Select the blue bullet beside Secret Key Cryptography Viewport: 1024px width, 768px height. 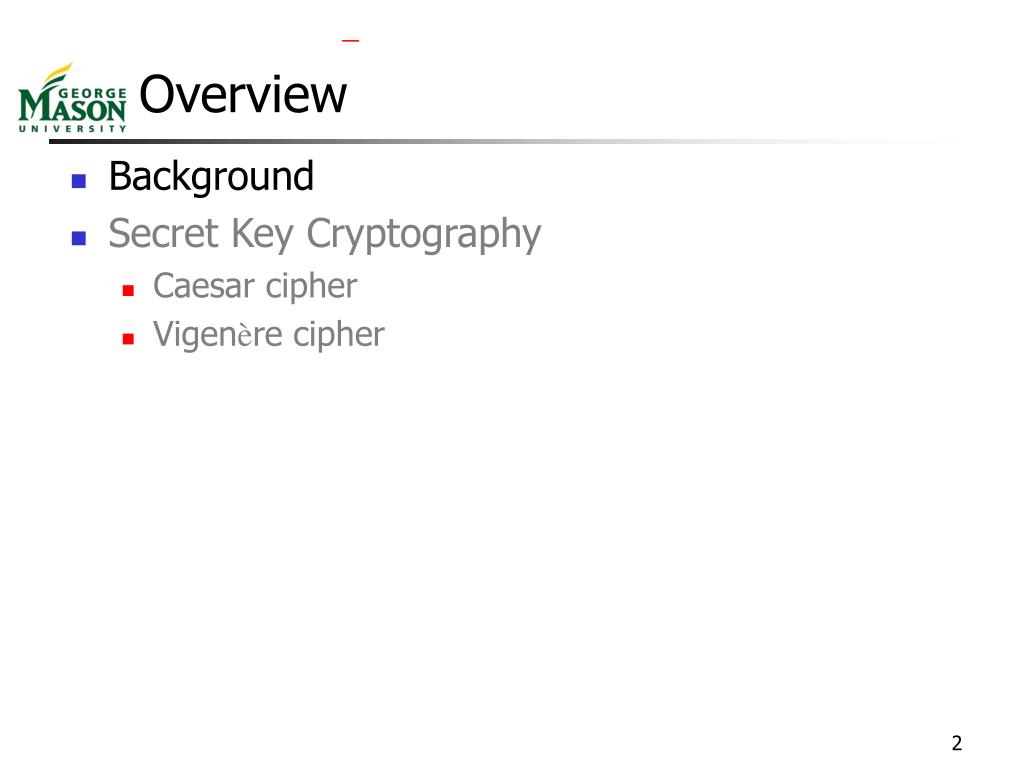tap(79, 238)
